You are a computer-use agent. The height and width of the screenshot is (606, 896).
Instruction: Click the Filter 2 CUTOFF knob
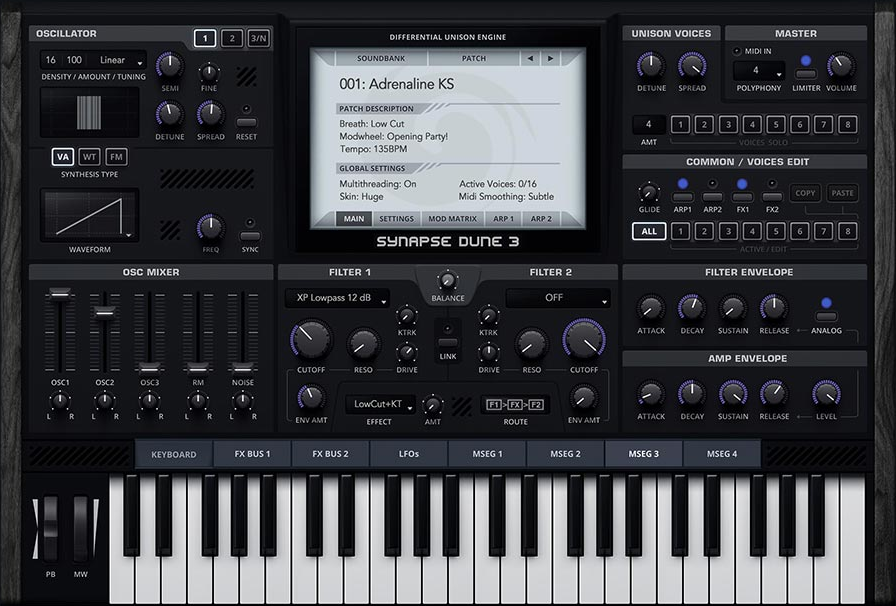tap(583, 340)
